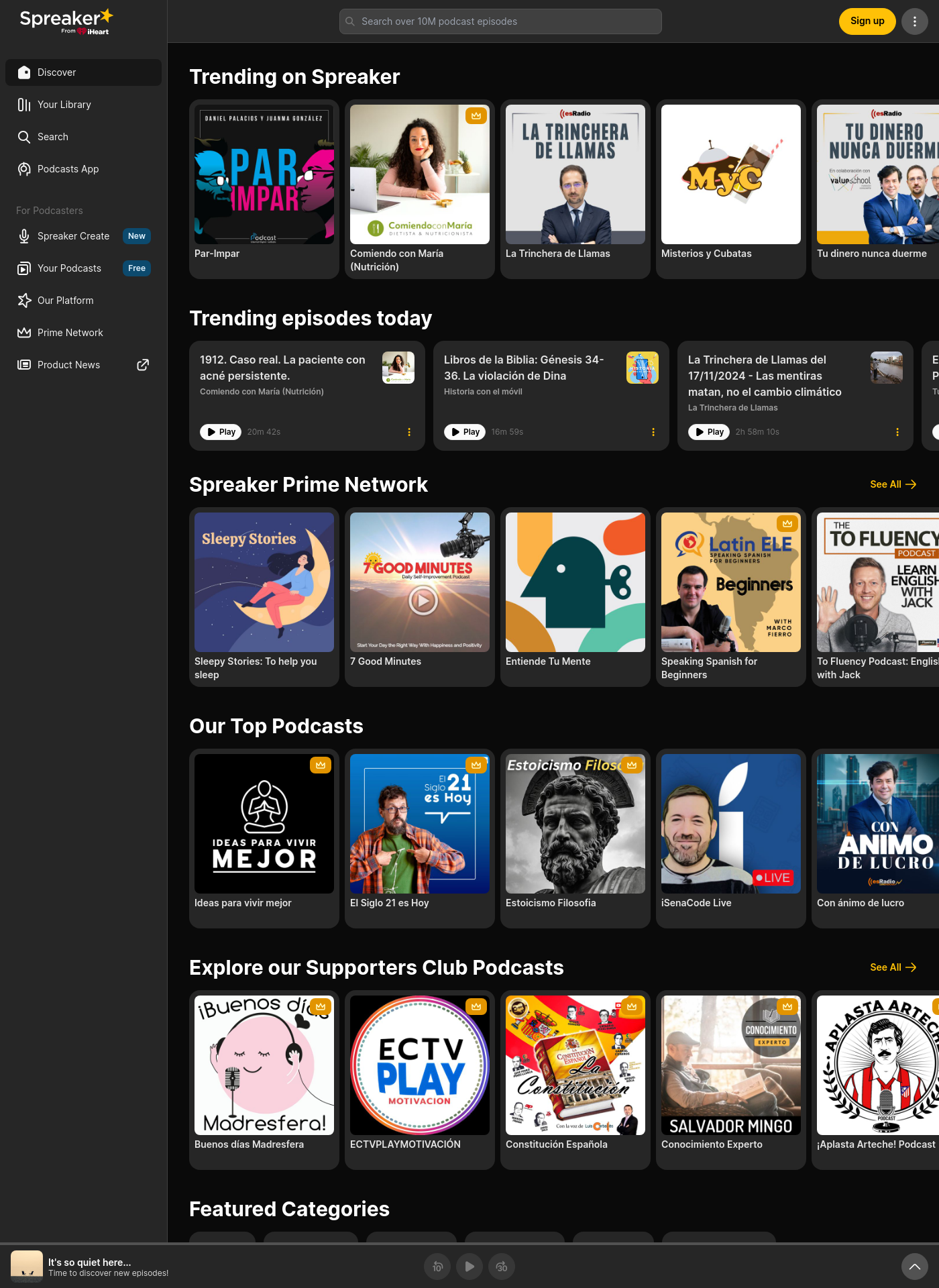The image size is (939, 1288).
Task: Open iSenaCode Live podcast cover
Action: [x=731, y=824]
